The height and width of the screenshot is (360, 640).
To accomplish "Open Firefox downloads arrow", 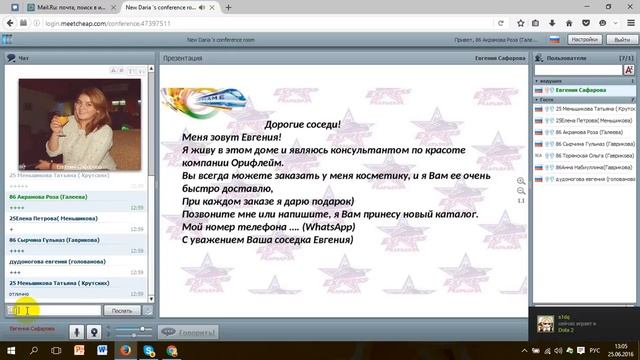I will tap(552, 23).
